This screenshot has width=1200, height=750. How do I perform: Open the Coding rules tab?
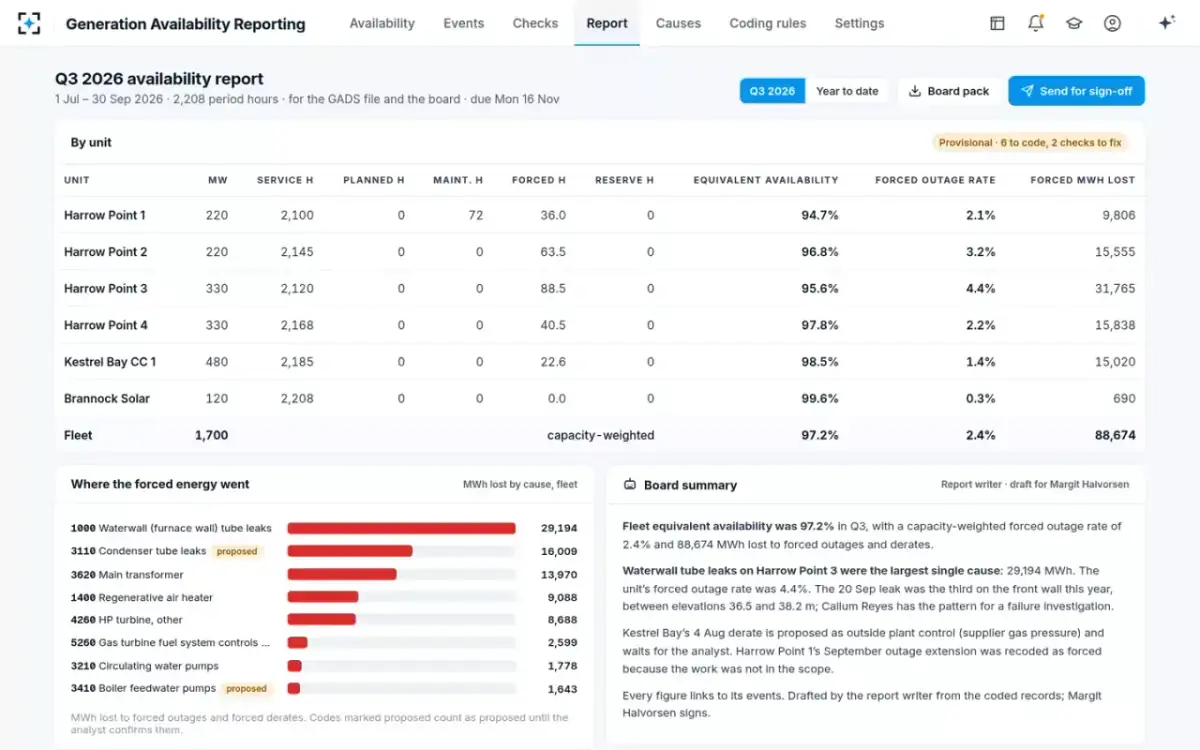click(768, 23)
